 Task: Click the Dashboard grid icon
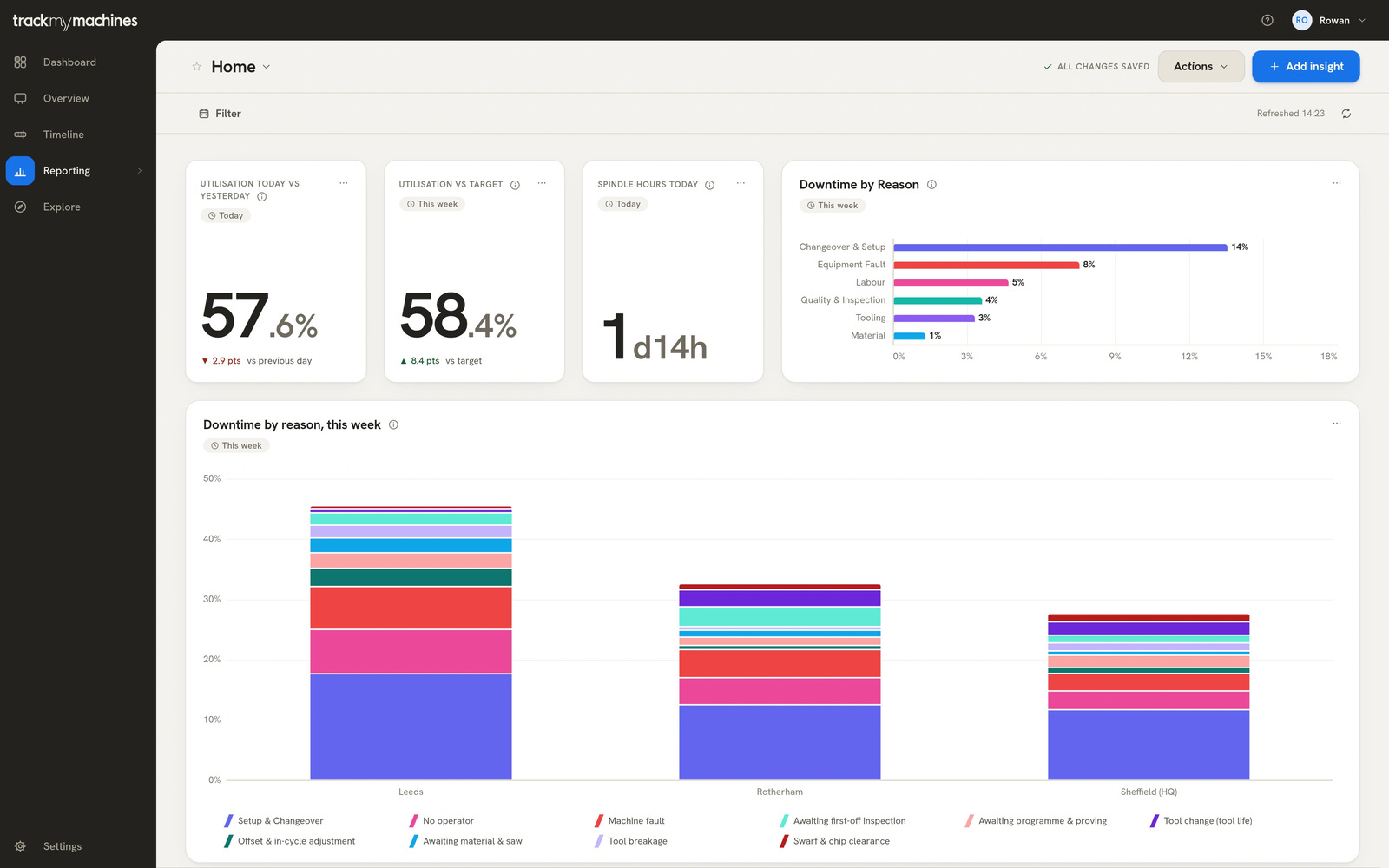pos(20,62)
